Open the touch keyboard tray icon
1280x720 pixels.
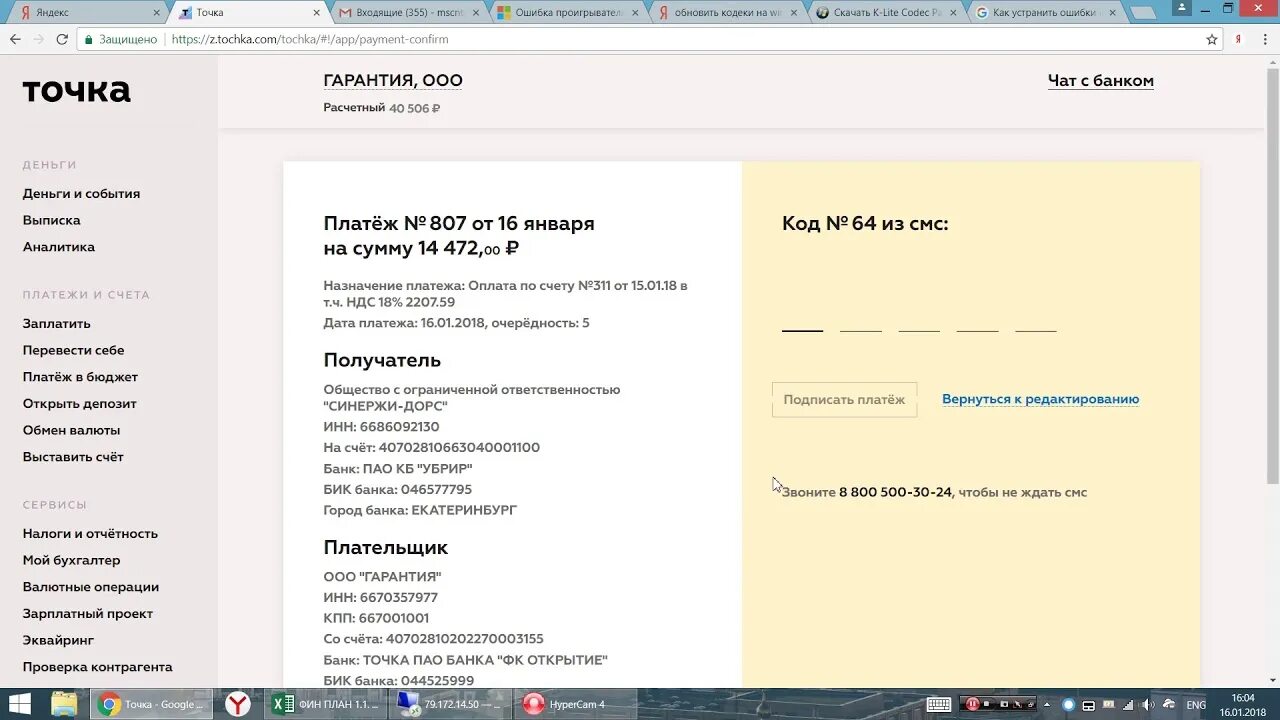(x=938, y=704)
